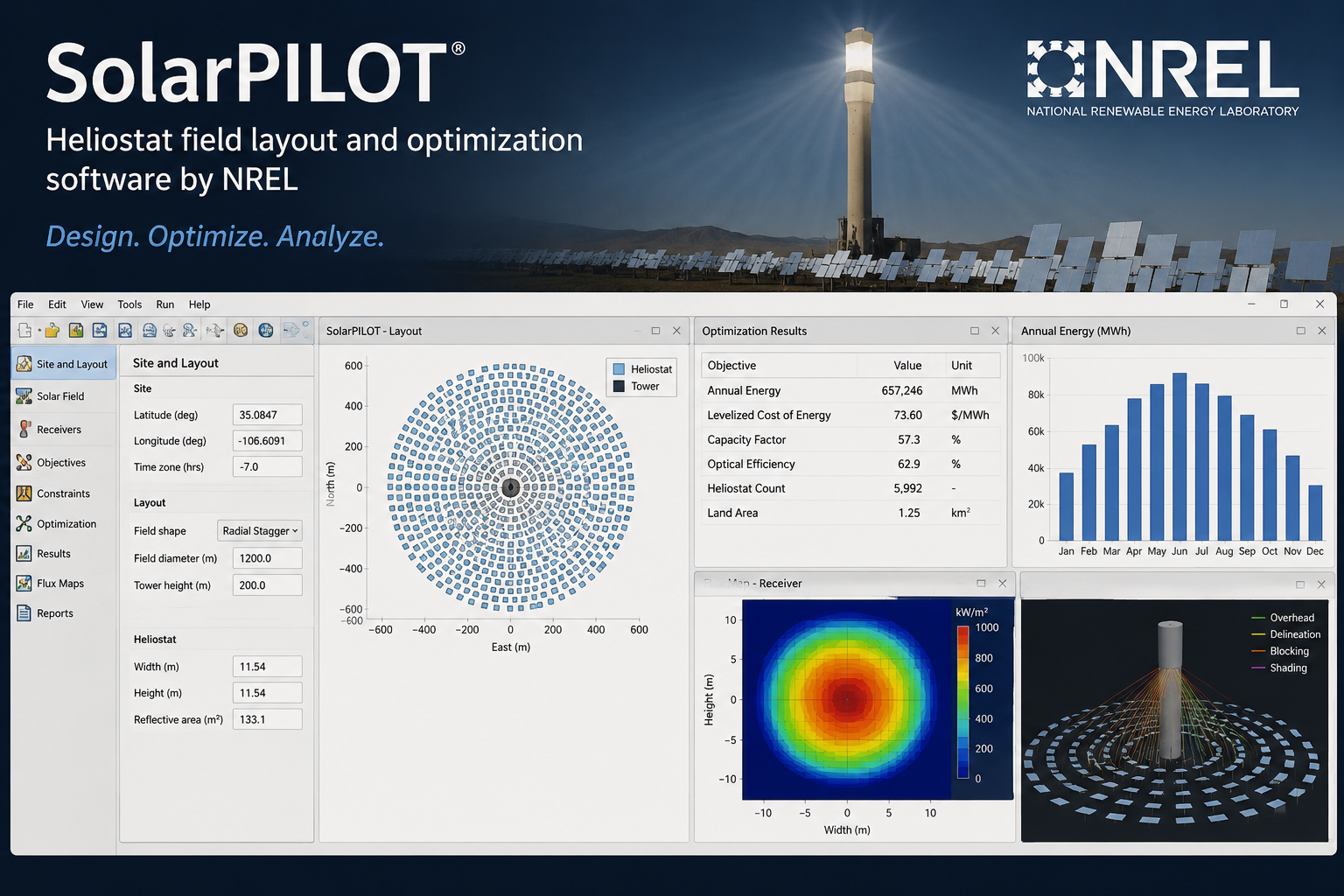This screenshot has width=1344, height=896.
Task: Maximize the SolarPILOT - Layout panel
Action: (655, 331)
